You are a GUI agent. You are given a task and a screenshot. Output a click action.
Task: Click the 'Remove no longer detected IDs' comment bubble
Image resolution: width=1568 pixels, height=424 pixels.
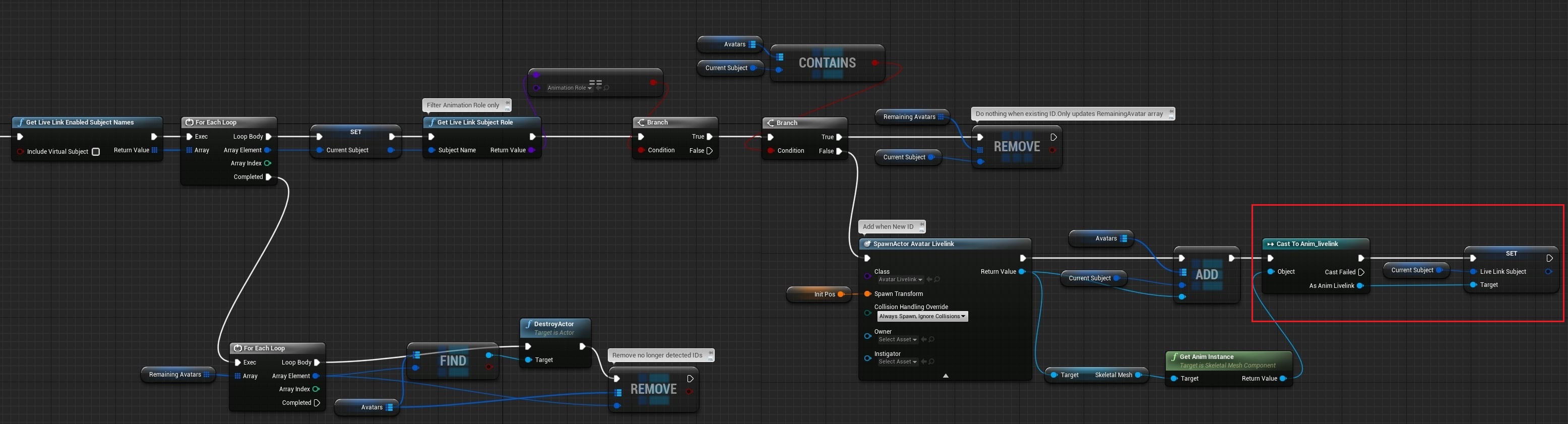click(x=661, y=355)
